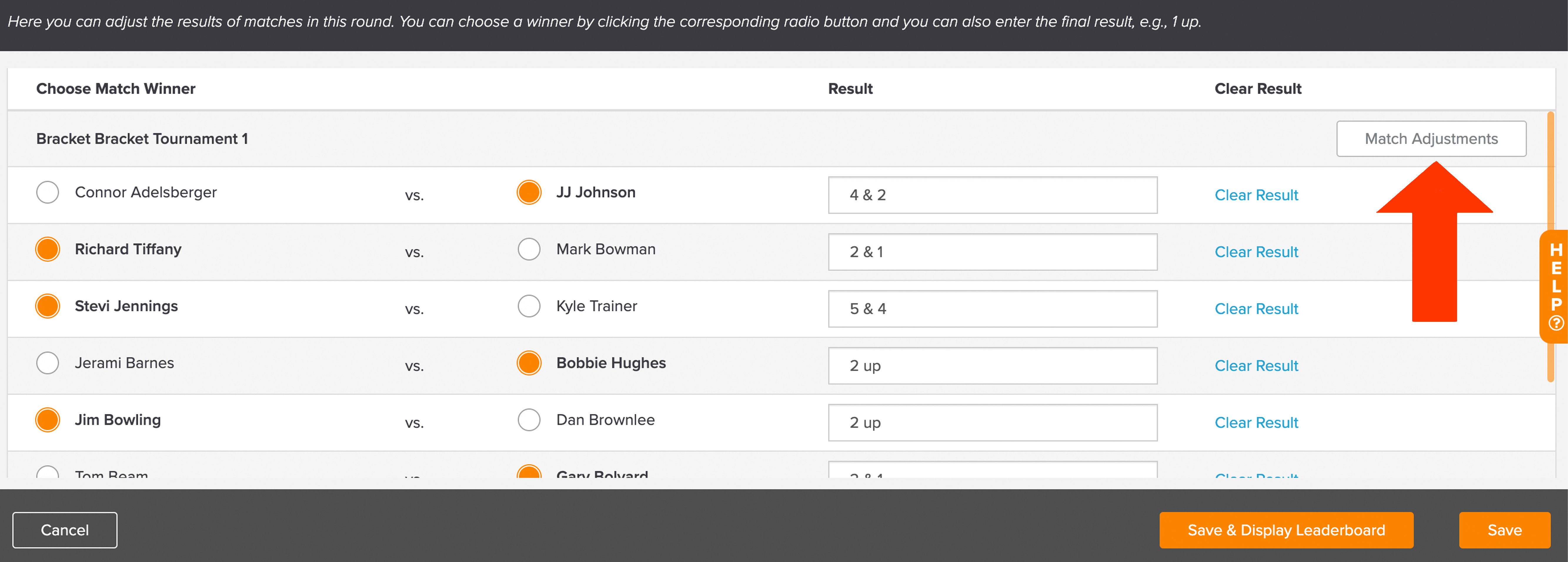The width and height of the screenshot is (1568, 562).
Task: Open the Match Adjustments button
Action: (1431, 139)
